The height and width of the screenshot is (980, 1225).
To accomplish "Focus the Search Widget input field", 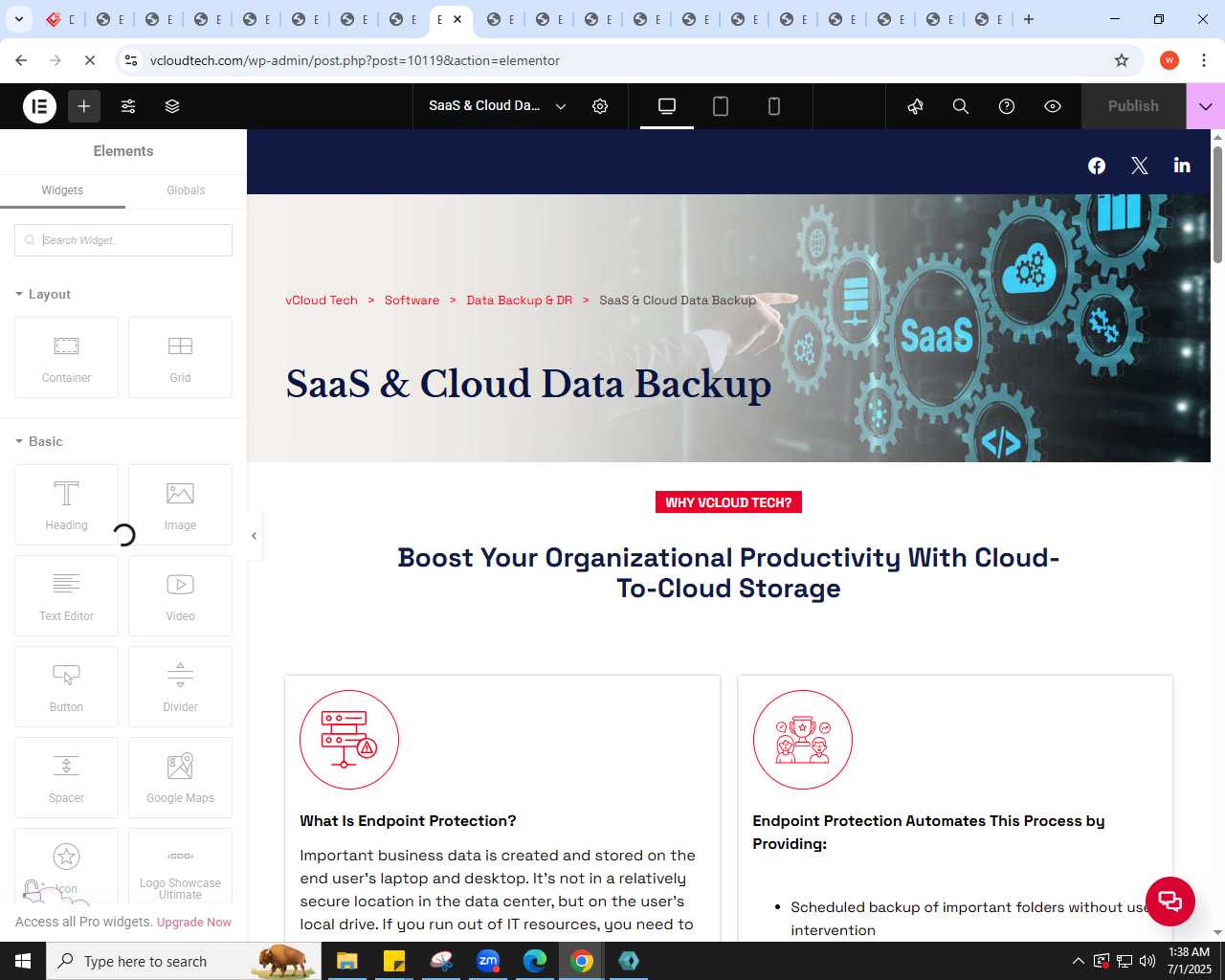I will pos(123,240).
